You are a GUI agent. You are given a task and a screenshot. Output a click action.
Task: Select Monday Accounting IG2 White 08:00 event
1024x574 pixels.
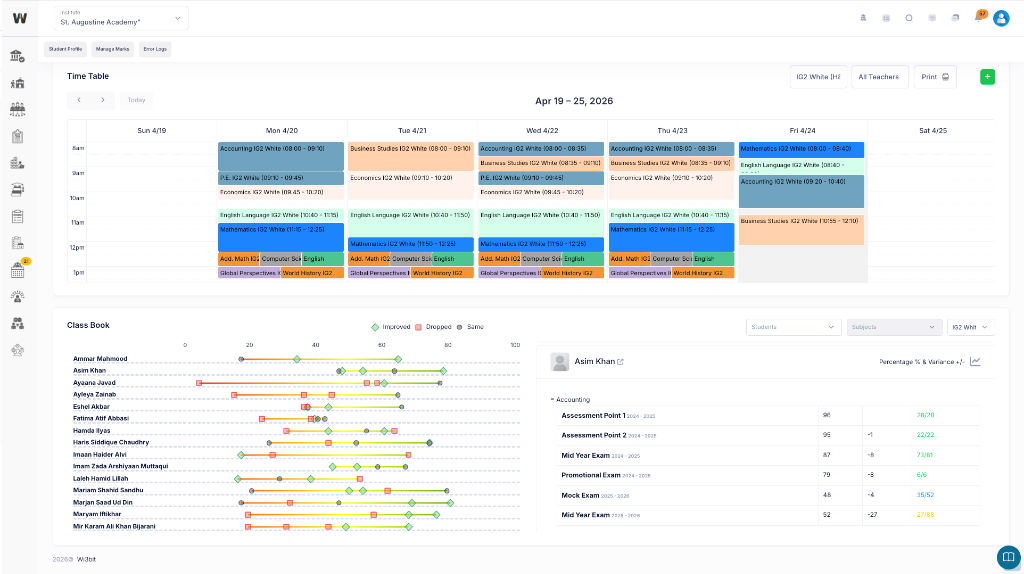[x=281, y=157]
